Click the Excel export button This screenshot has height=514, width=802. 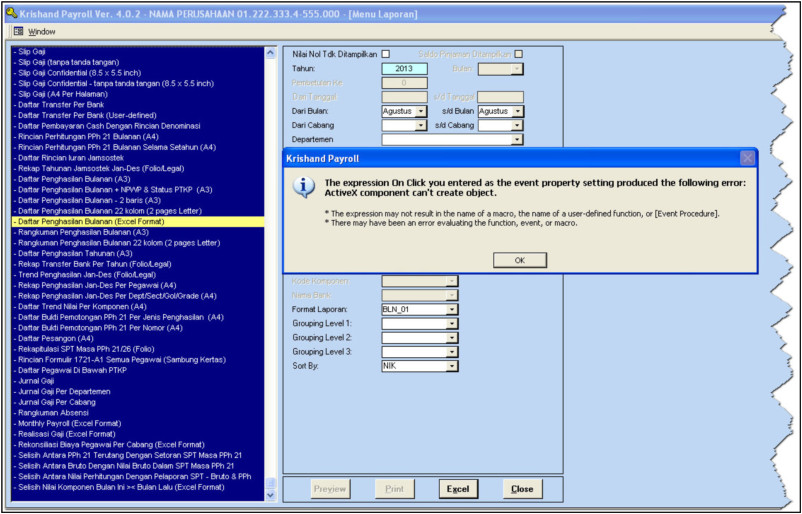coord(458,489)
